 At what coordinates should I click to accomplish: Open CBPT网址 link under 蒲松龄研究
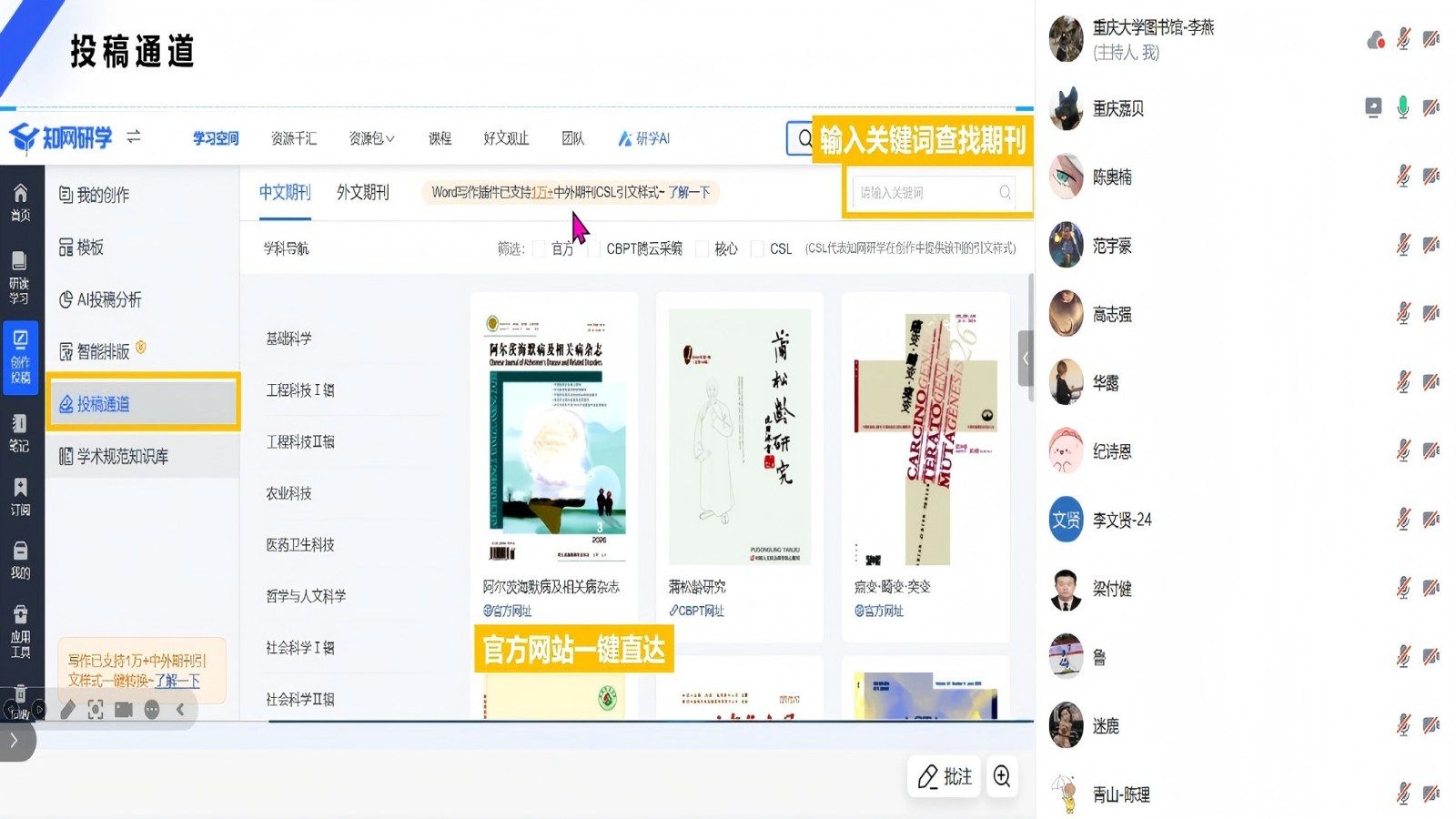696,611
